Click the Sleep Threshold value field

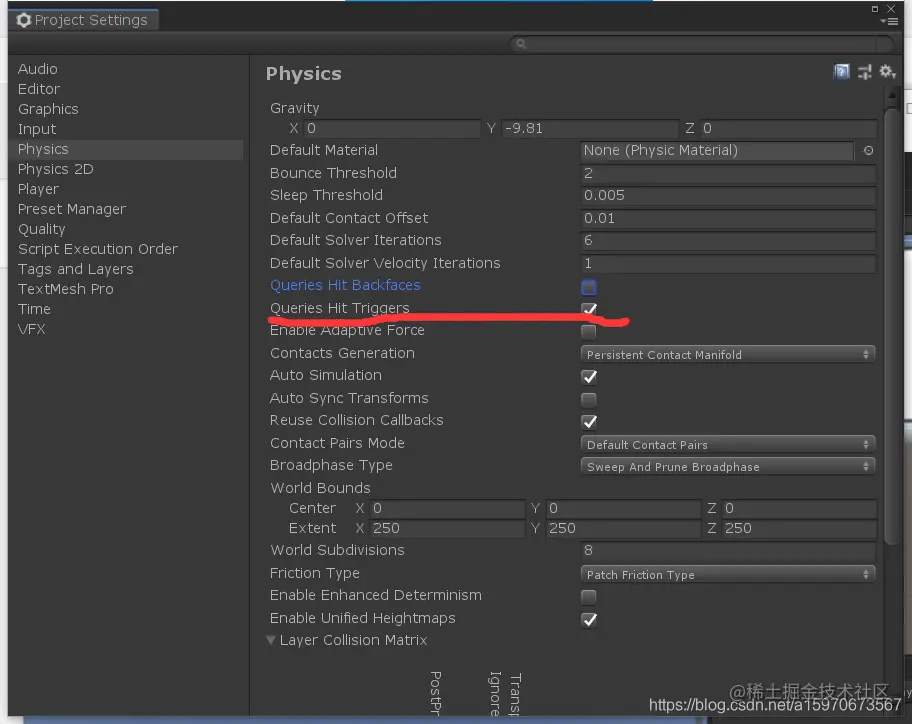[x=728, y=195]
